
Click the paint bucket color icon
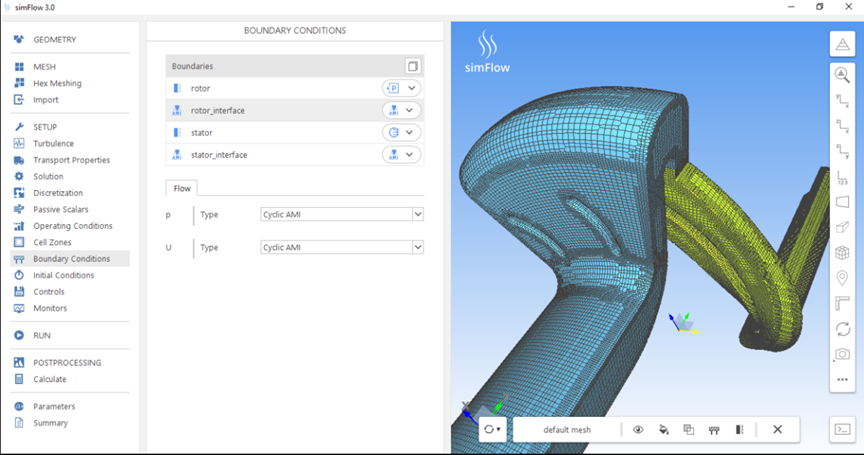[x=663, y=429]
